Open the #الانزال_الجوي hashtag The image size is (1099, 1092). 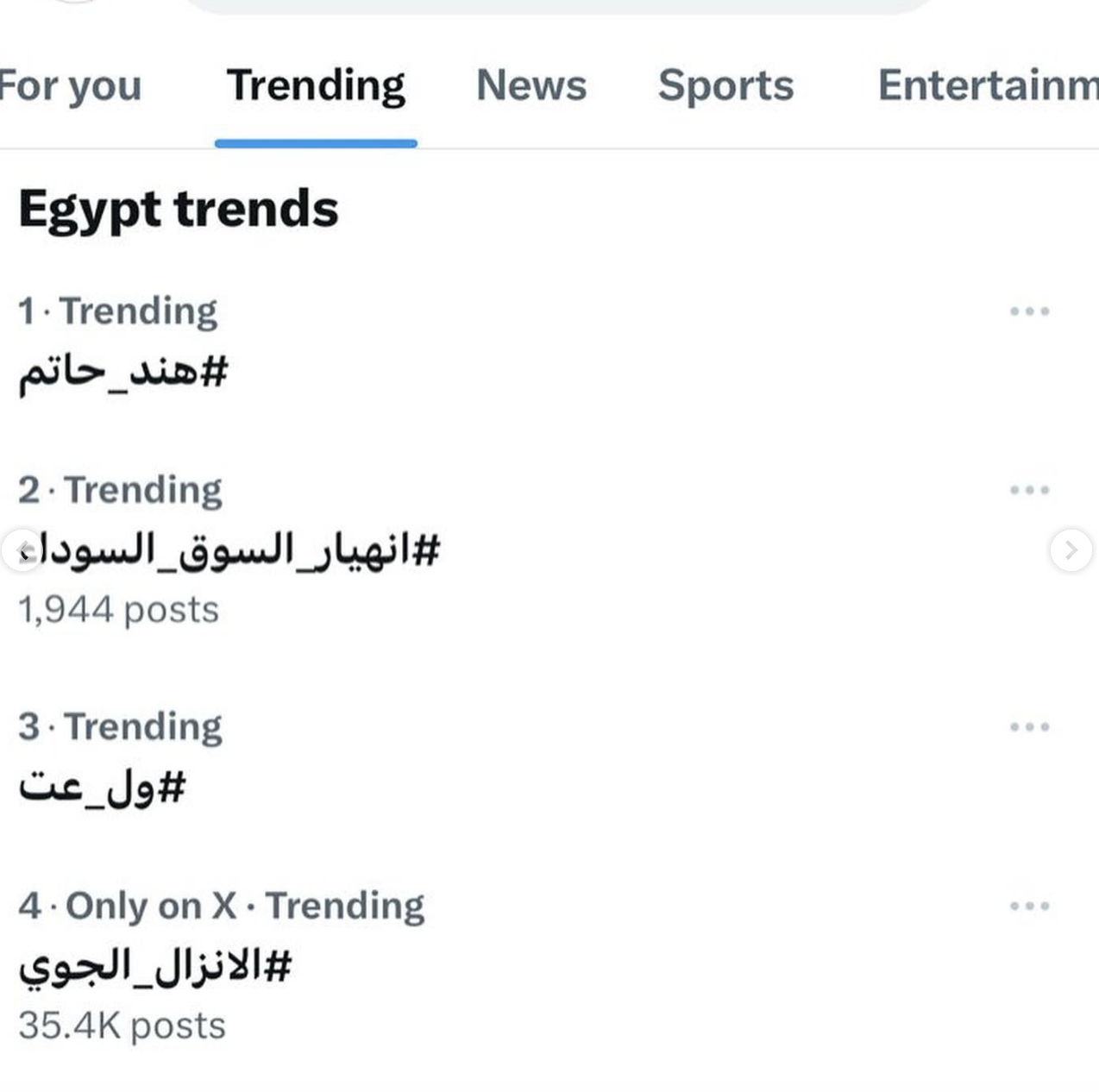[155, 966]
